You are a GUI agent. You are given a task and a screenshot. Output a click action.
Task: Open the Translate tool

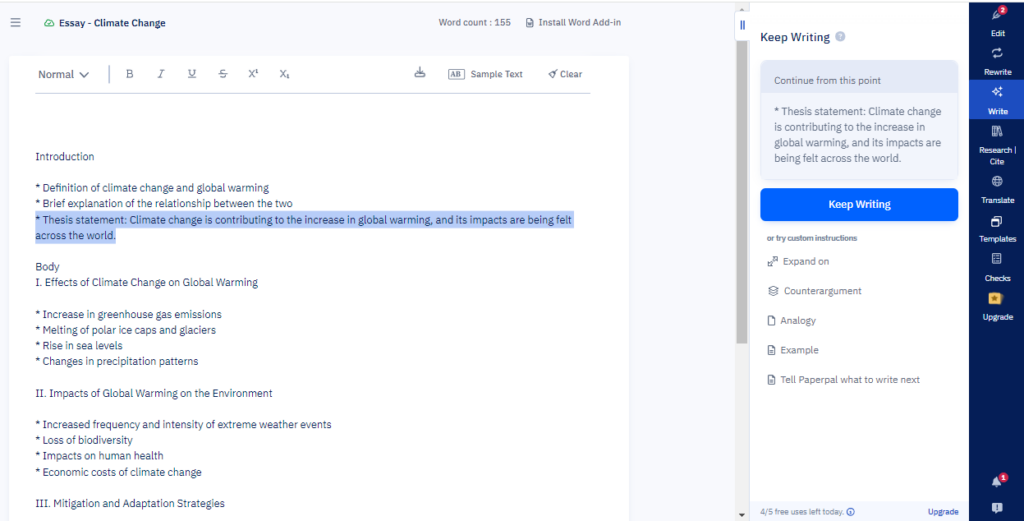[997, 187]
